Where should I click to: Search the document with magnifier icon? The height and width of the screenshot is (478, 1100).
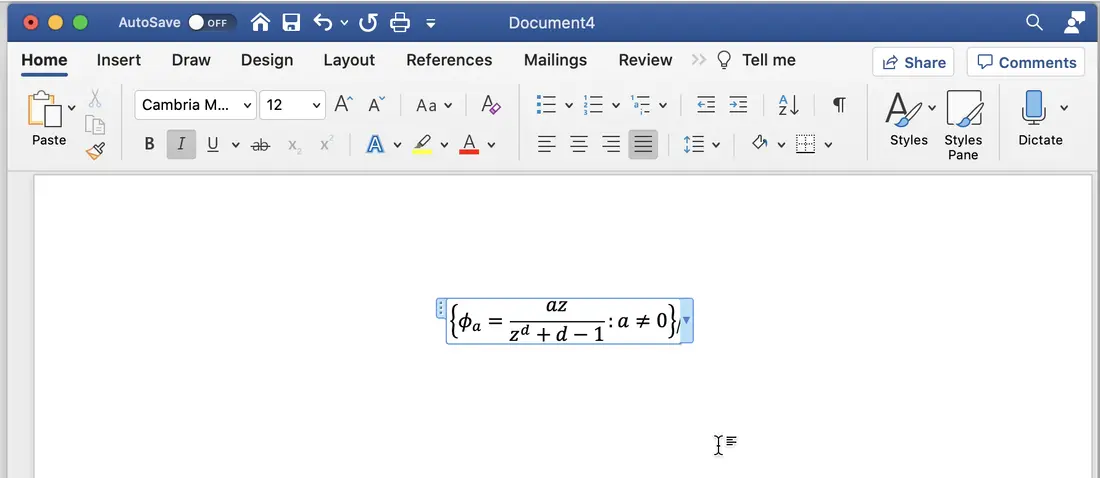1034,22
